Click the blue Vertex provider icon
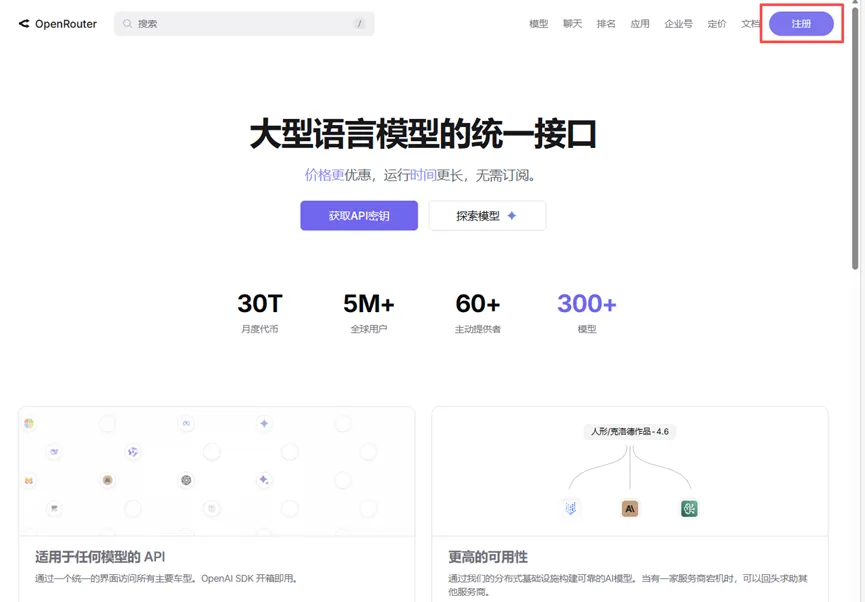This screenshot has width=865, height=602. click(x=571, y=508)
